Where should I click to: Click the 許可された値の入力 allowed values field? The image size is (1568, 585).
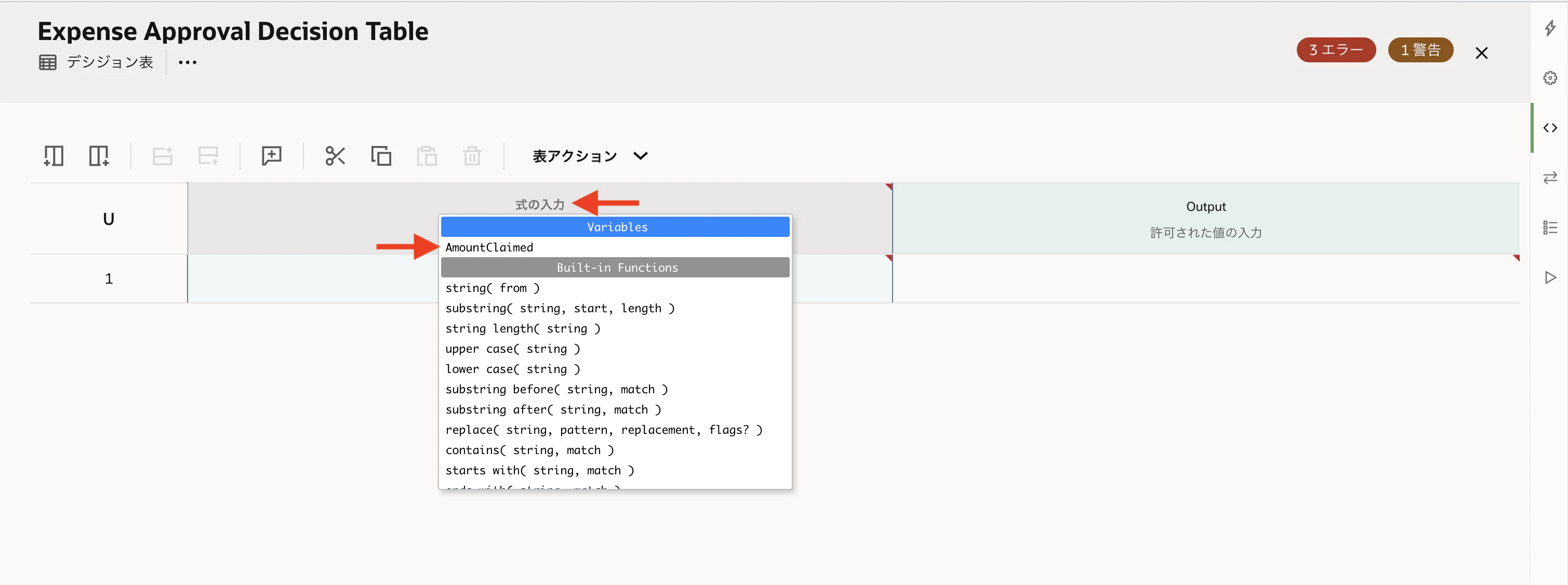[x=1206, y=233]
